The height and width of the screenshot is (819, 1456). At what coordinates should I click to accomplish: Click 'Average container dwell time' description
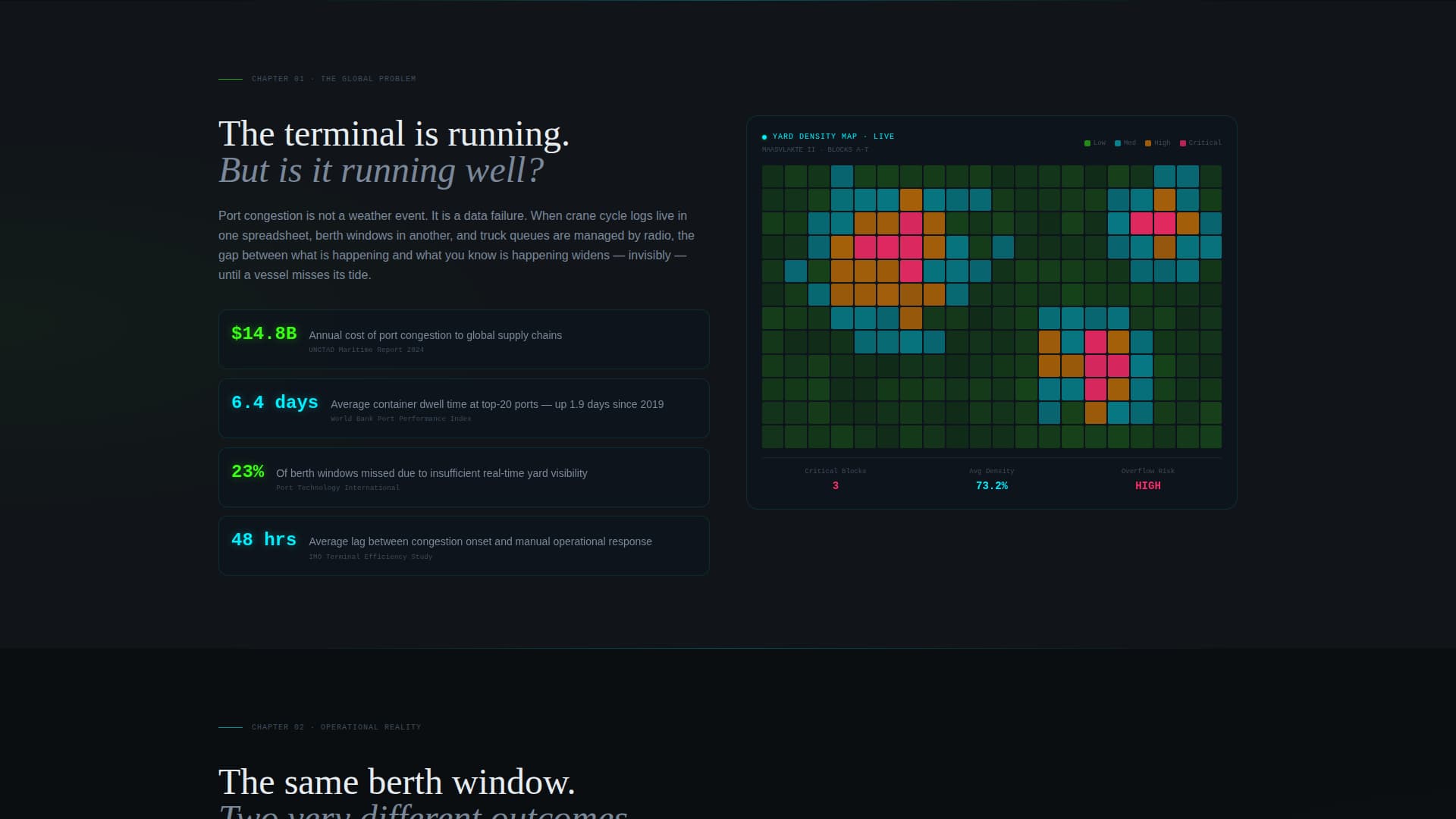point(497,404)
